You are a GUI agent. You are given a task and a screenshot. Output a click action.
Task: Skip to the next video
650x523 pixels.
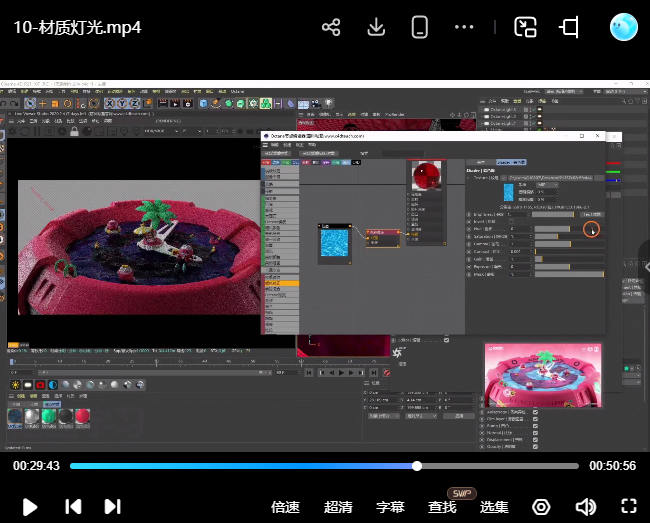tap(112, 506)
